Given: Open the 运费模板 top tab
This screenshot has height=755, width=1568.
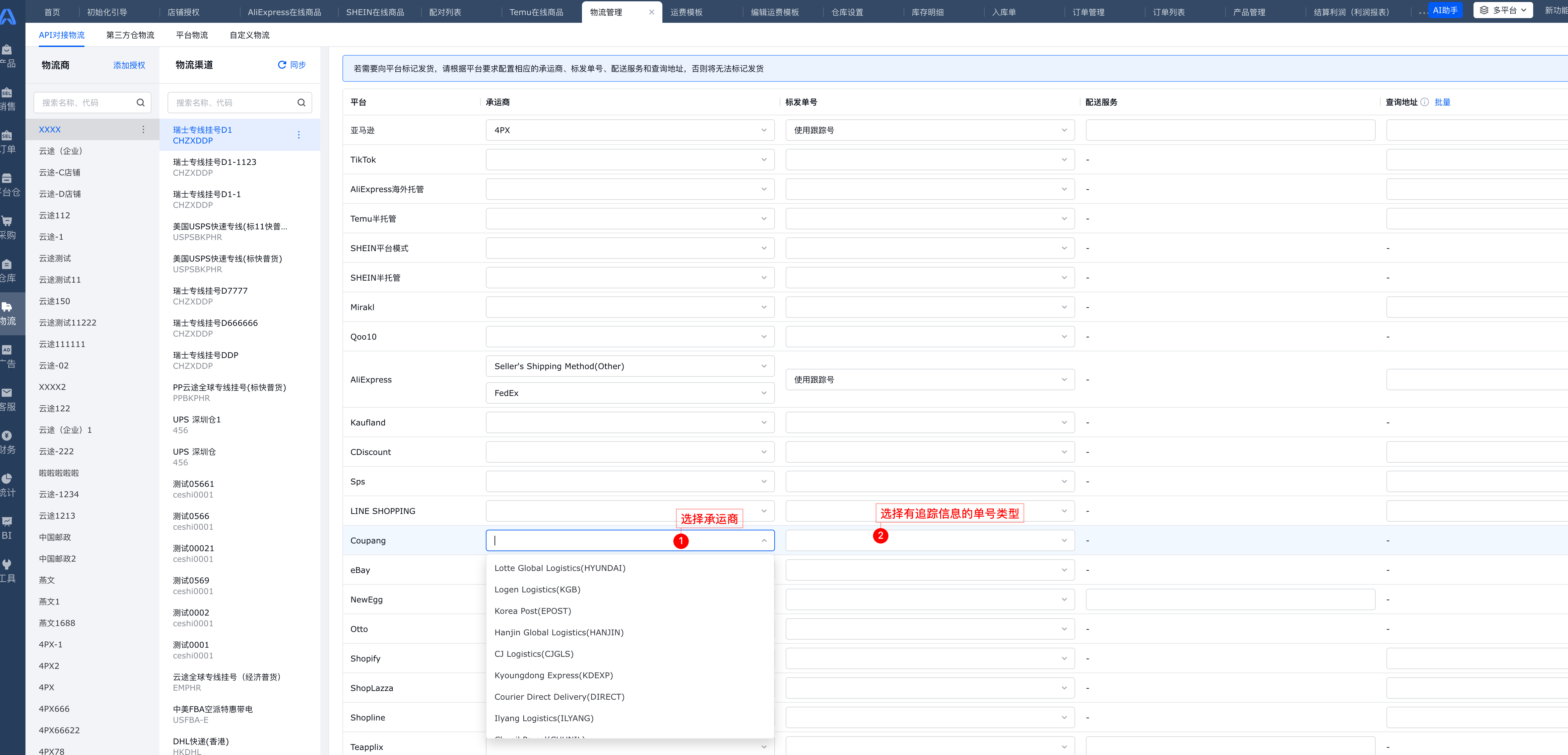Looking at the screenshot, I should [686, 12].
